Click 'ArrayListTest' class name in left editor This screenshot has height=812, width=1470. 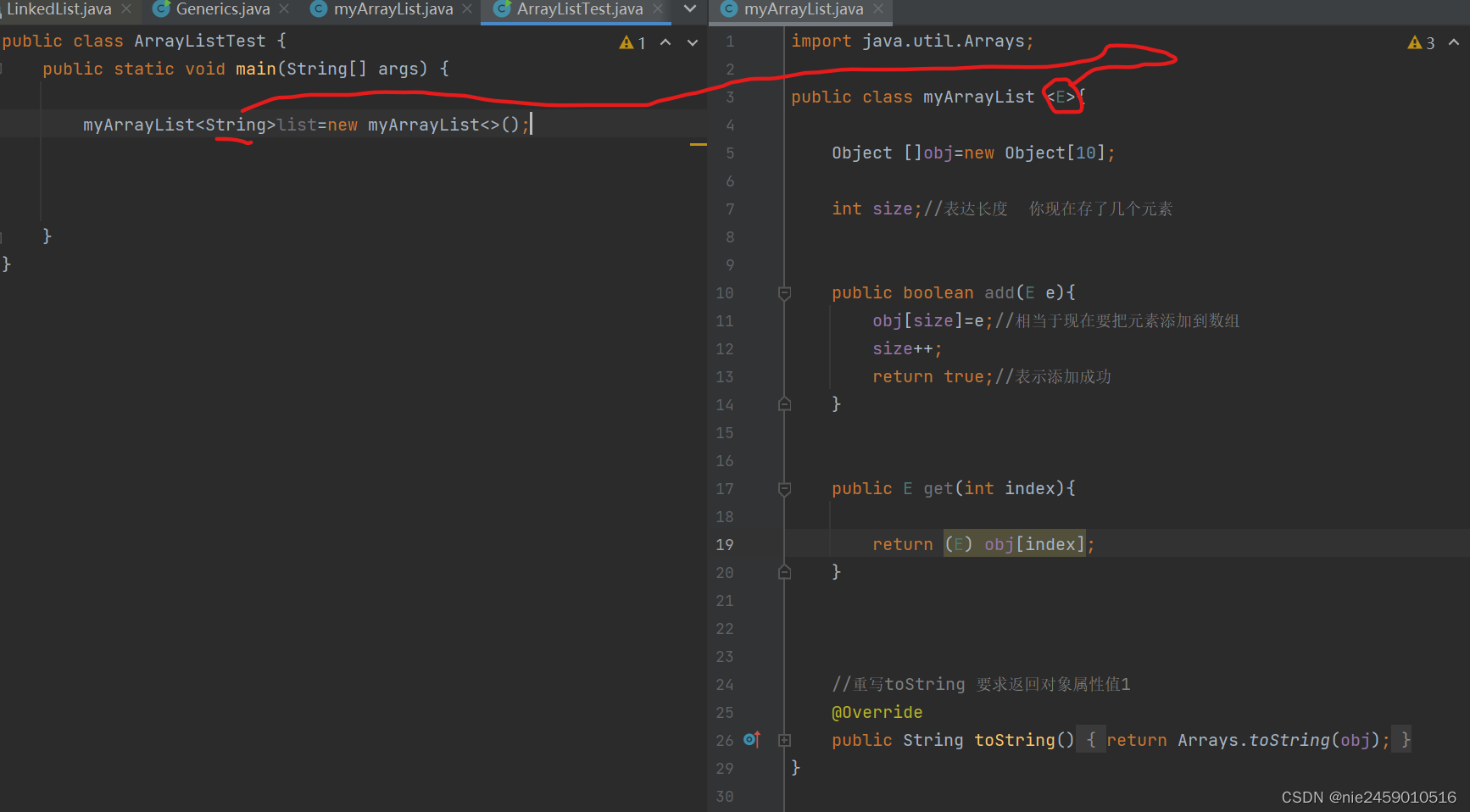click(x=200, y=42)
